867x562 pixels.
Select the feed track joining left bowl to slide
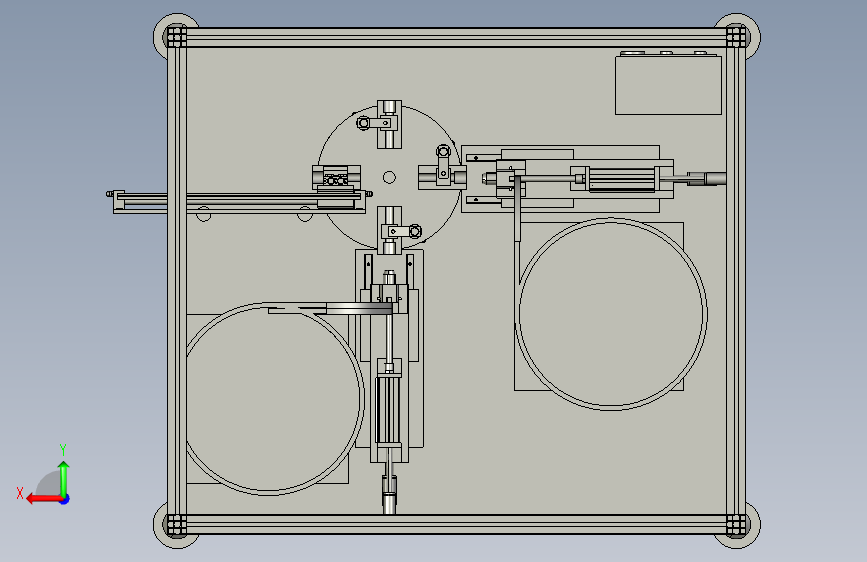click(330, 308)
